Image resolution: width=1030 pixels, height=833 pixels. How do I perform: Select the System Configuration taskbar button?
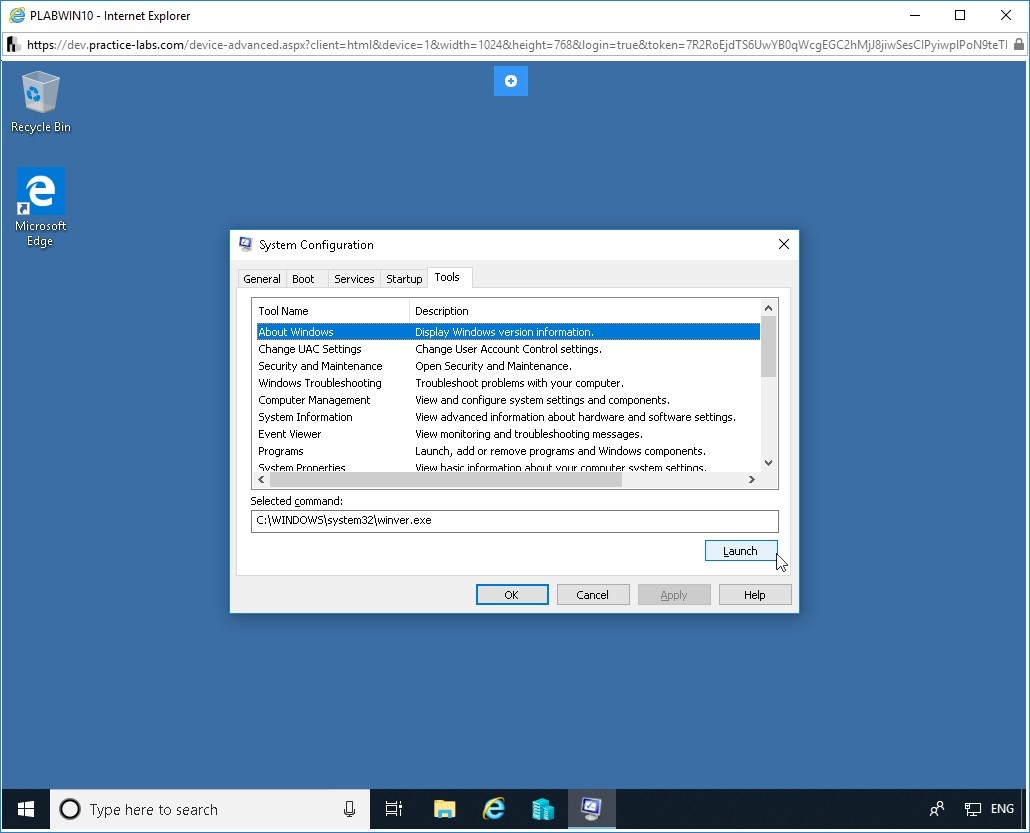coord(591,809)
